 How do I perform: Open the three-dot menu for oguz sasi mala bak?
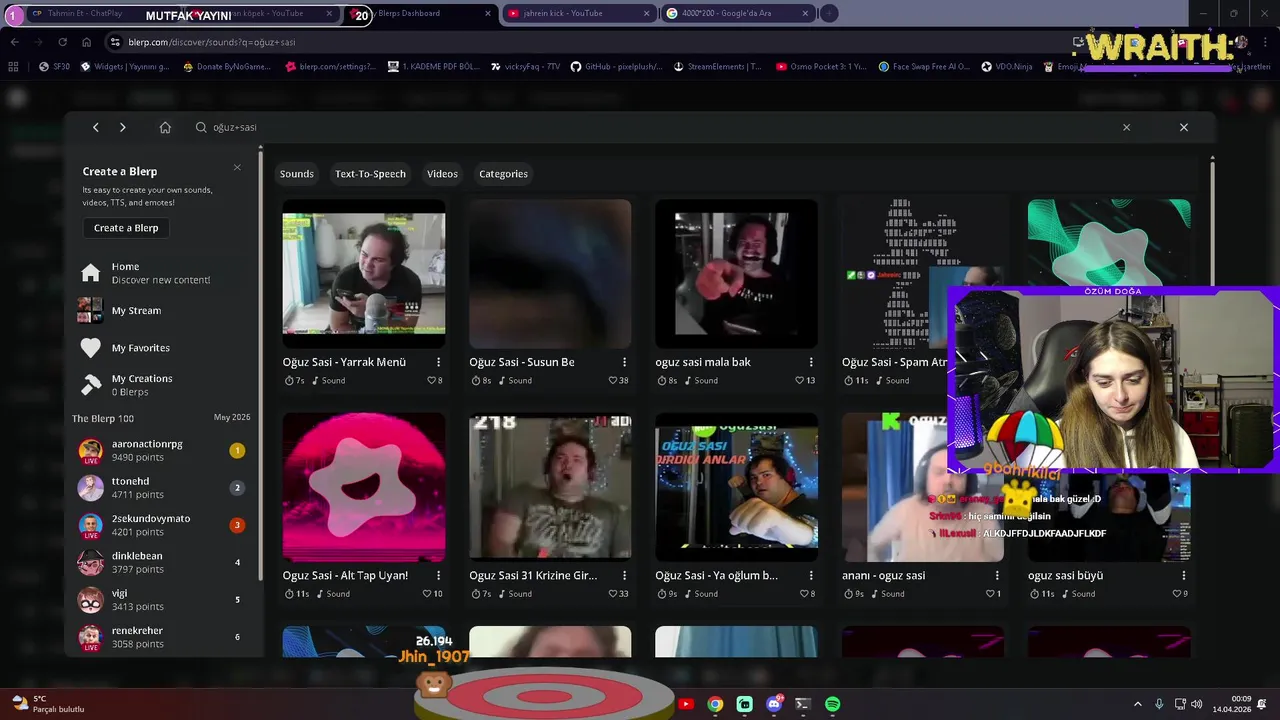coord(811,362)
